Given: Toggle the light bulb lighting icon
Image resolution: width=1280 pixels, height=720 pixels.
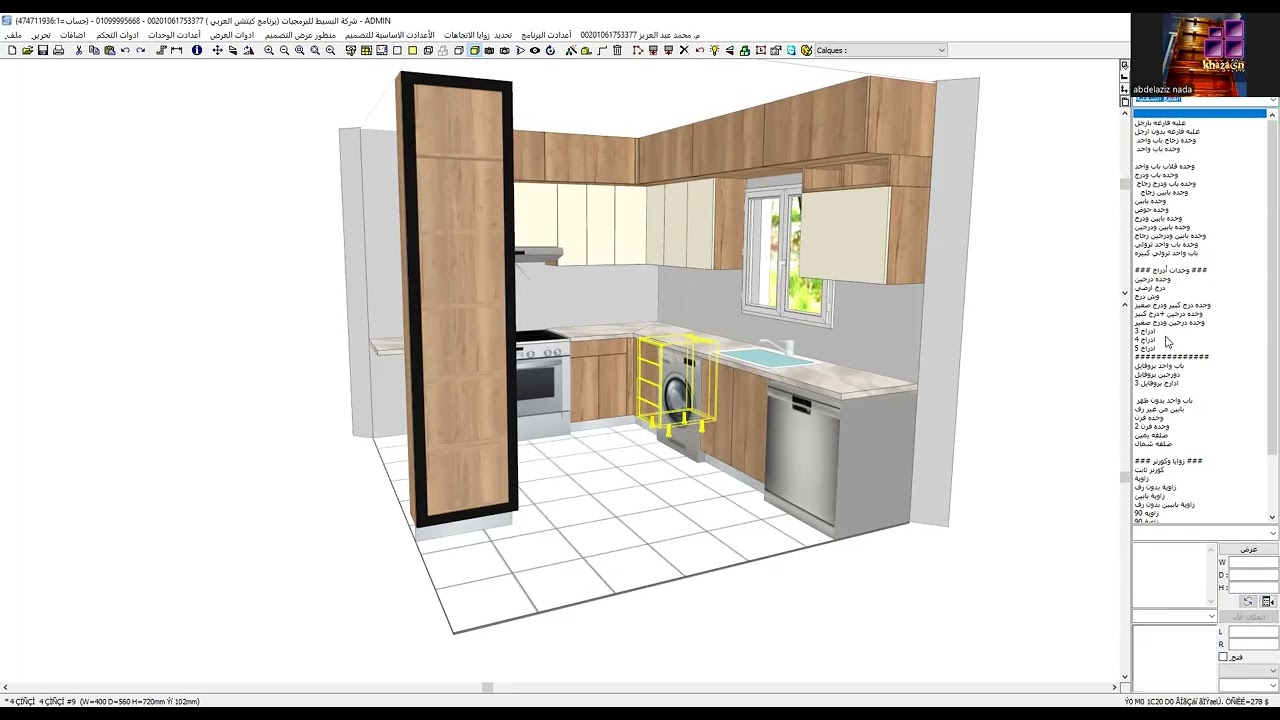Looking at the screenshot, I should tap(715, 50).
